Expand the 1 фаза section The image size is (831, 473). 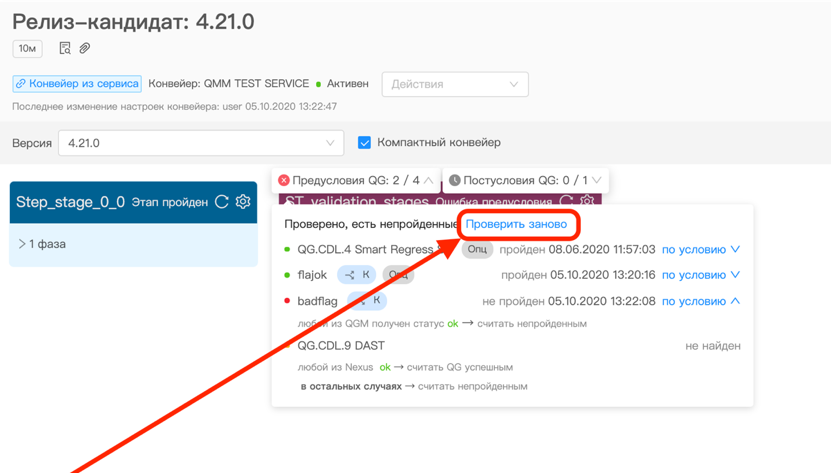(42, 244)
